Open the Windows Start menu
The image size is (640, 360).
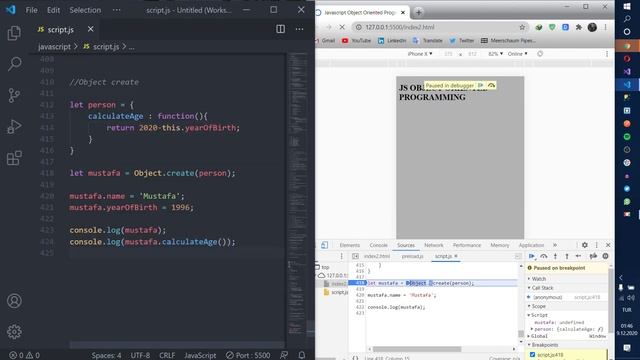[627, 6]
